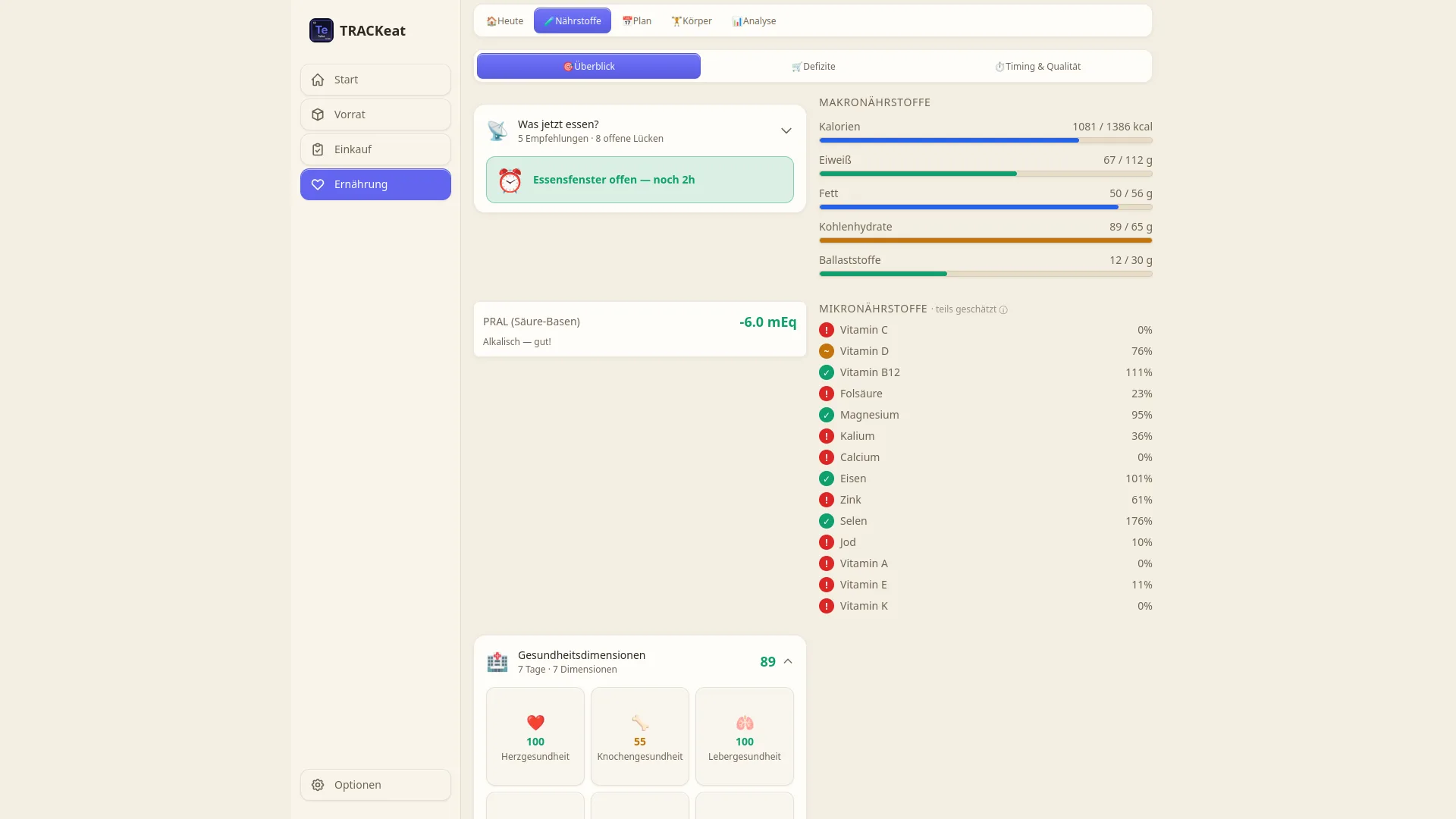Screen dimensions: 1456x819
Task: Click the Kohlenhydrate progress bar
Action: point(986,240)
